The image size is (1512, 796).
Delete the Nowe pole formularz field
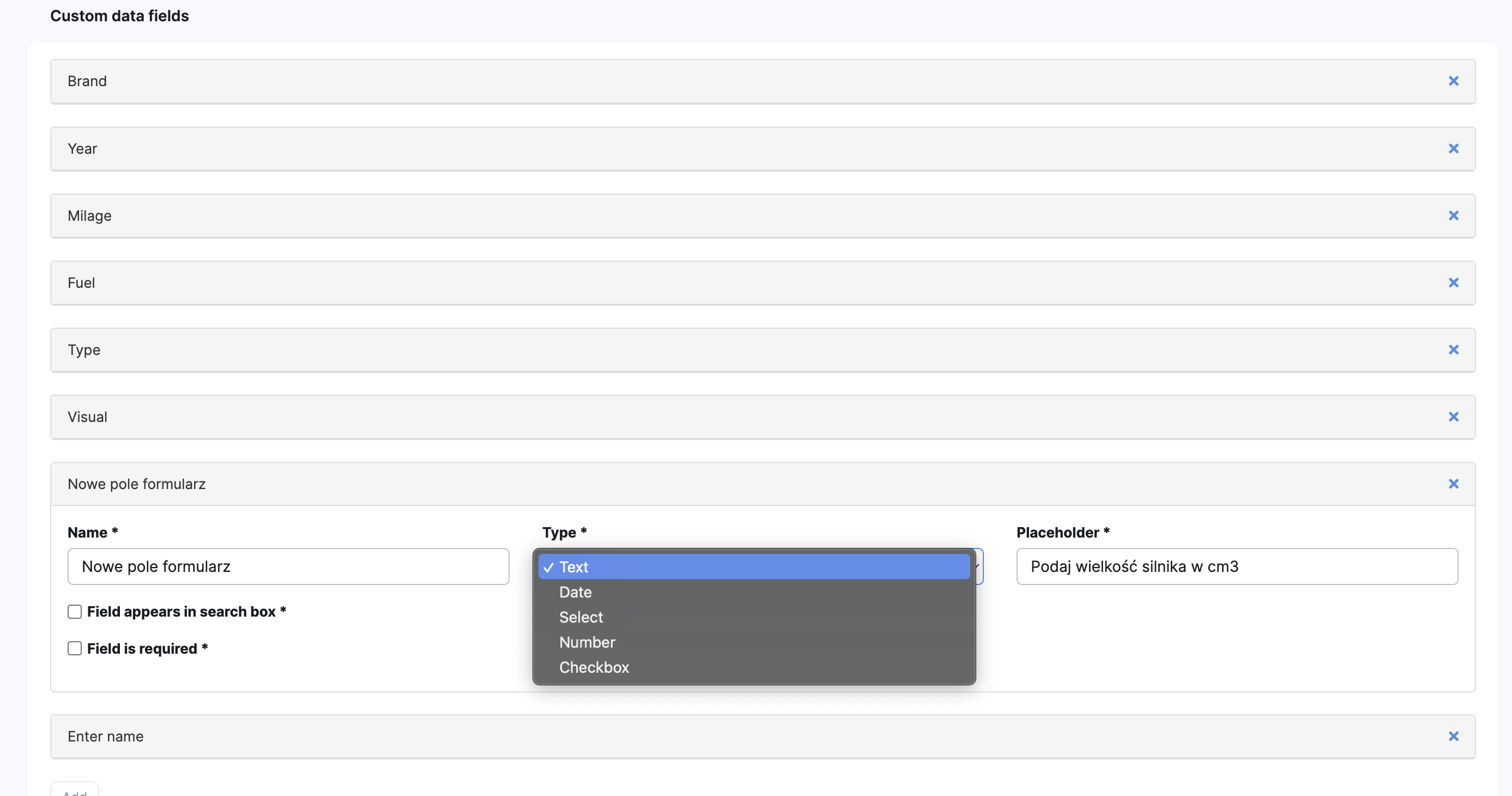click(x=1453, y=484)
